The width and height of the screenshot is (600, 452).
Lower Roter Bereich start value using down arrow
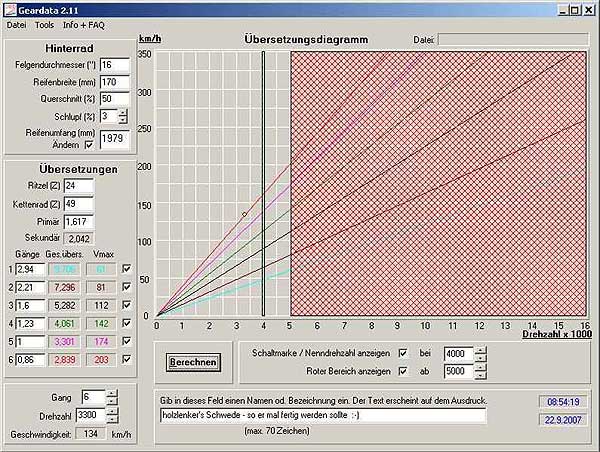click(480, 376)
